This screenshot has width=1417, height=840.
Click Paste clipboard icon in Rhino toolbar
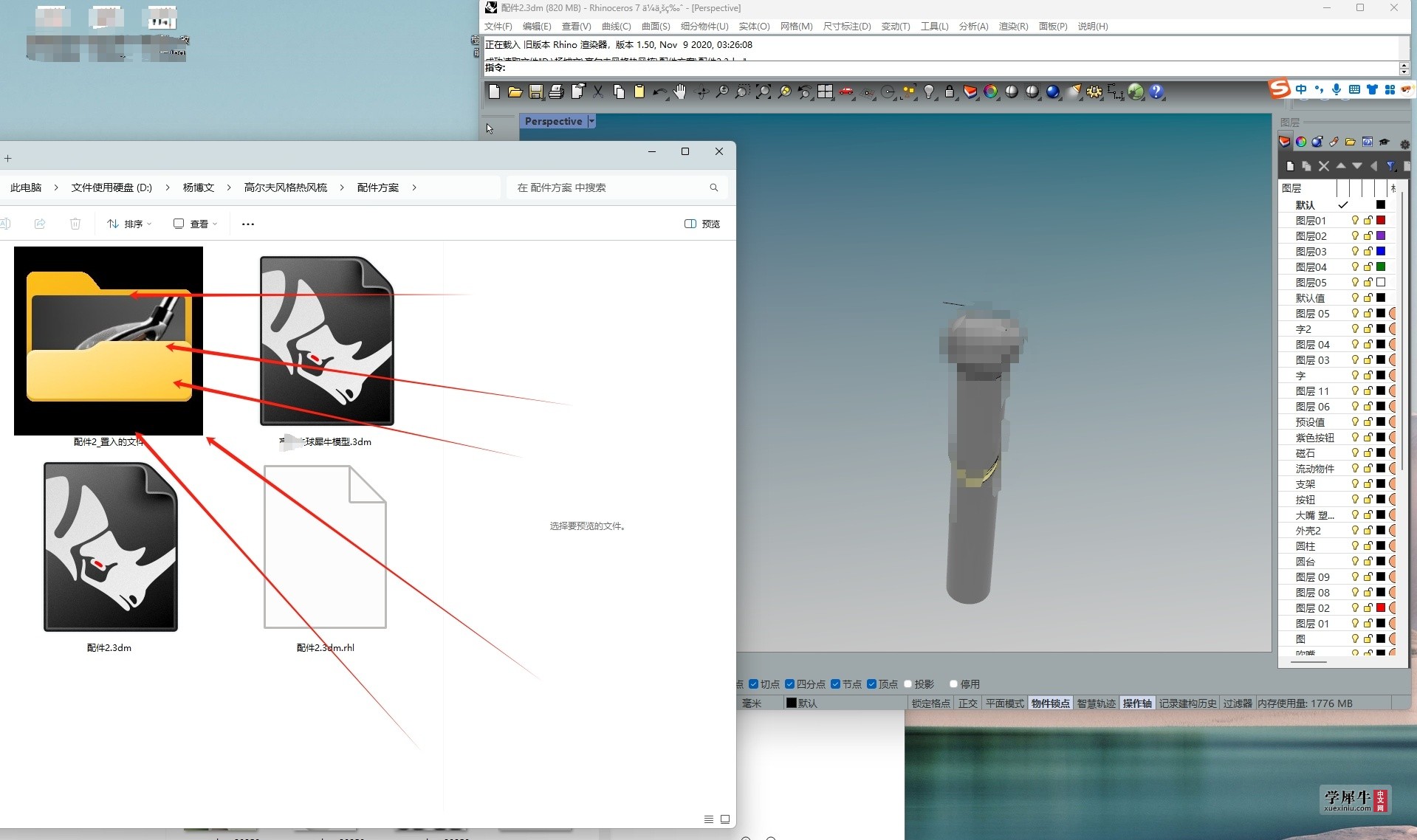pyautogui.click(x=639, y=92)
